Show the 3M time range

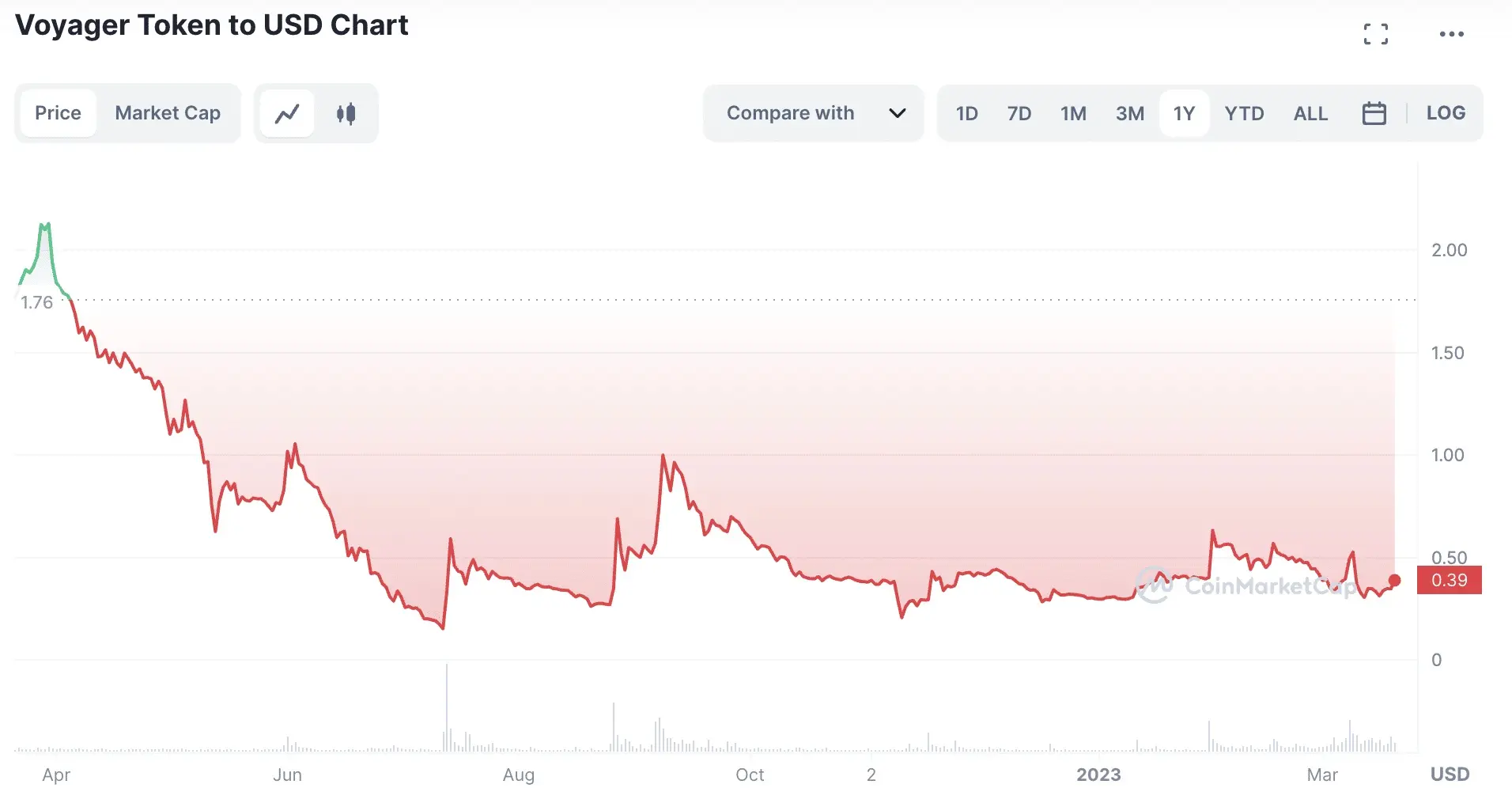pos(1129,113)
